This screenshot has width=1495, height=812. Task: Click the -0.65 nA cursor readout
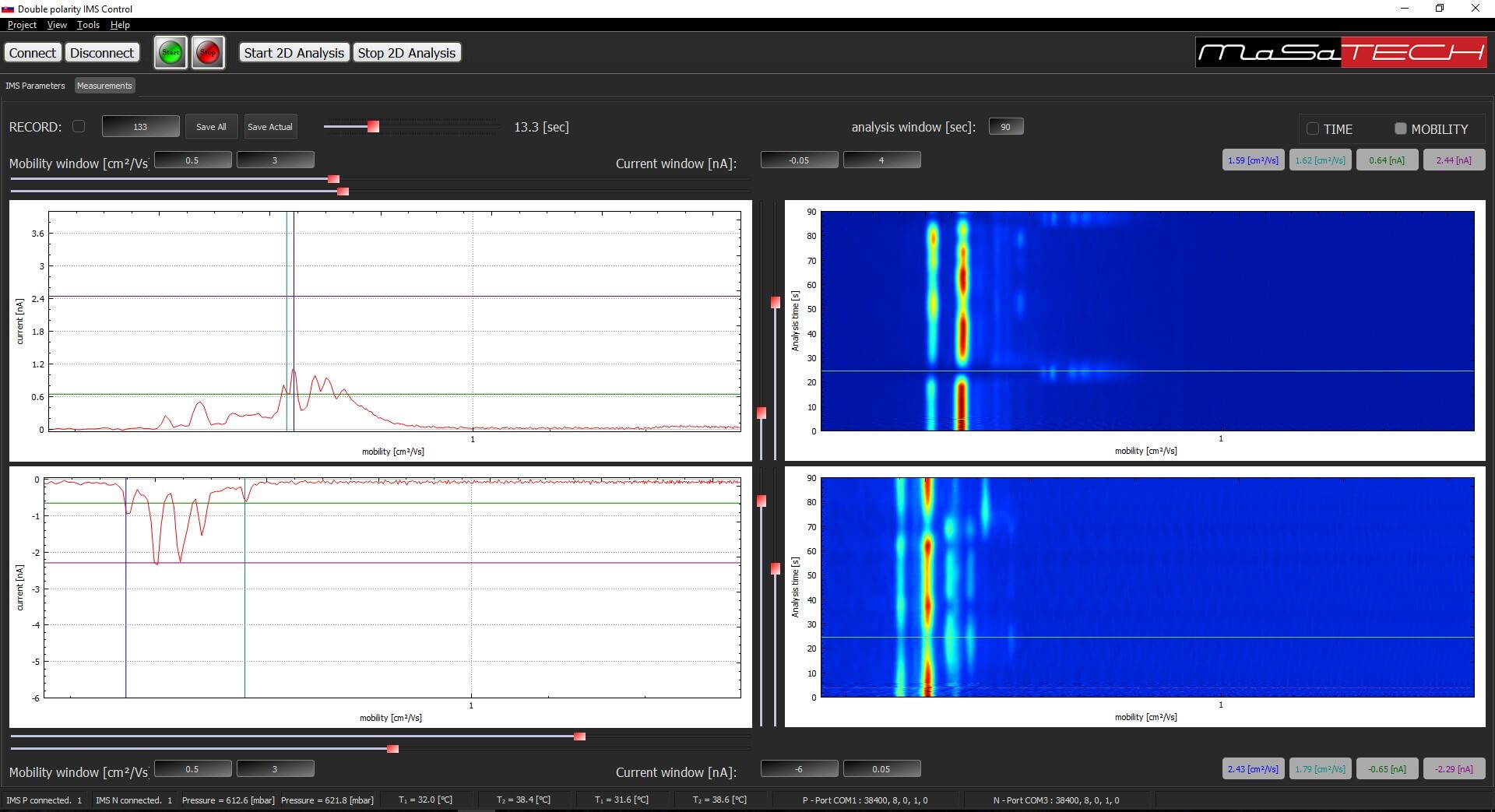point(1387,769)
